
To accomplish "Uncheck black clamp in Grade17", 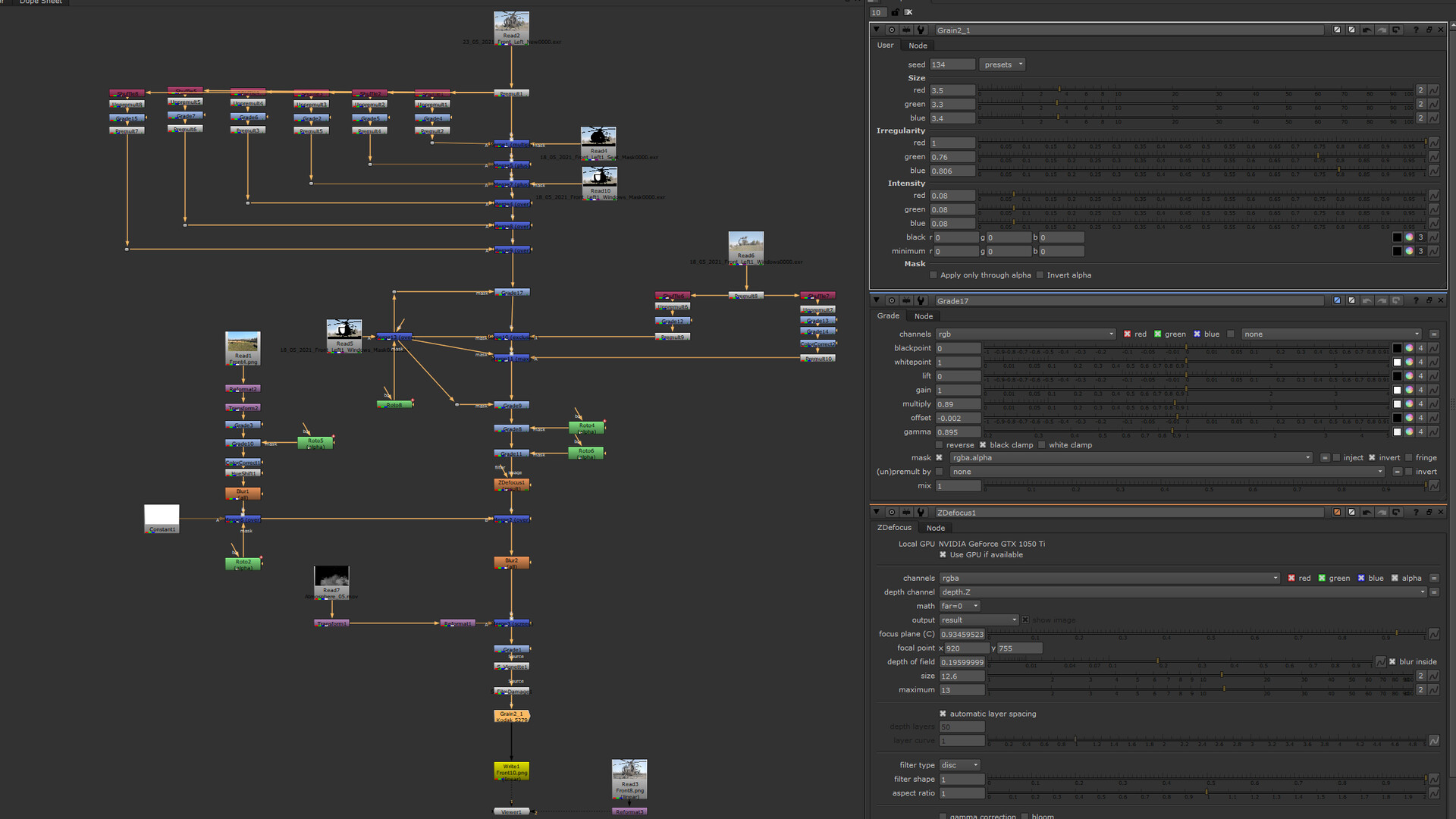I will [x=983, y=445].
